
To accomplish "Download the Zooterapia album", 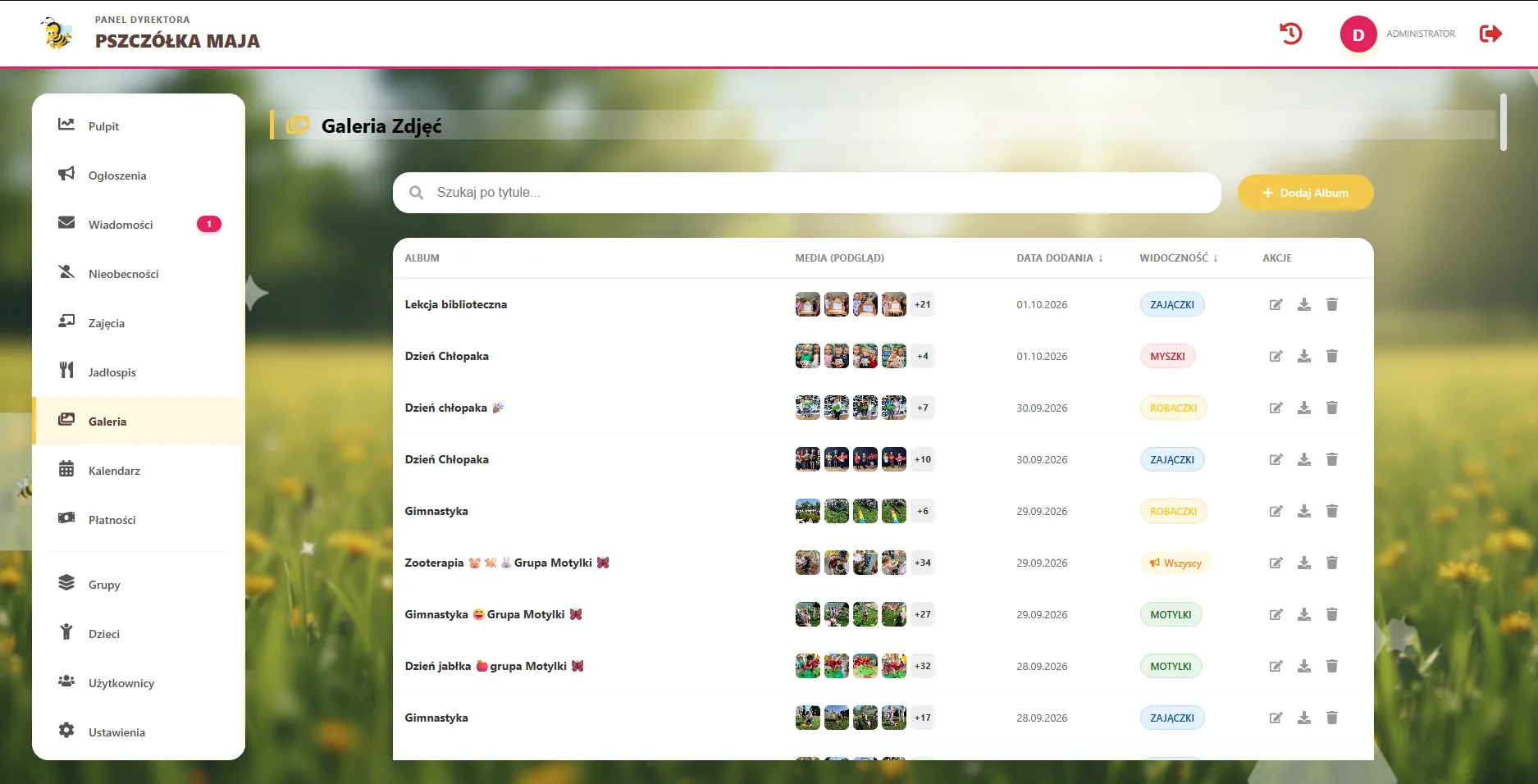I will [x=1304, y=563].
